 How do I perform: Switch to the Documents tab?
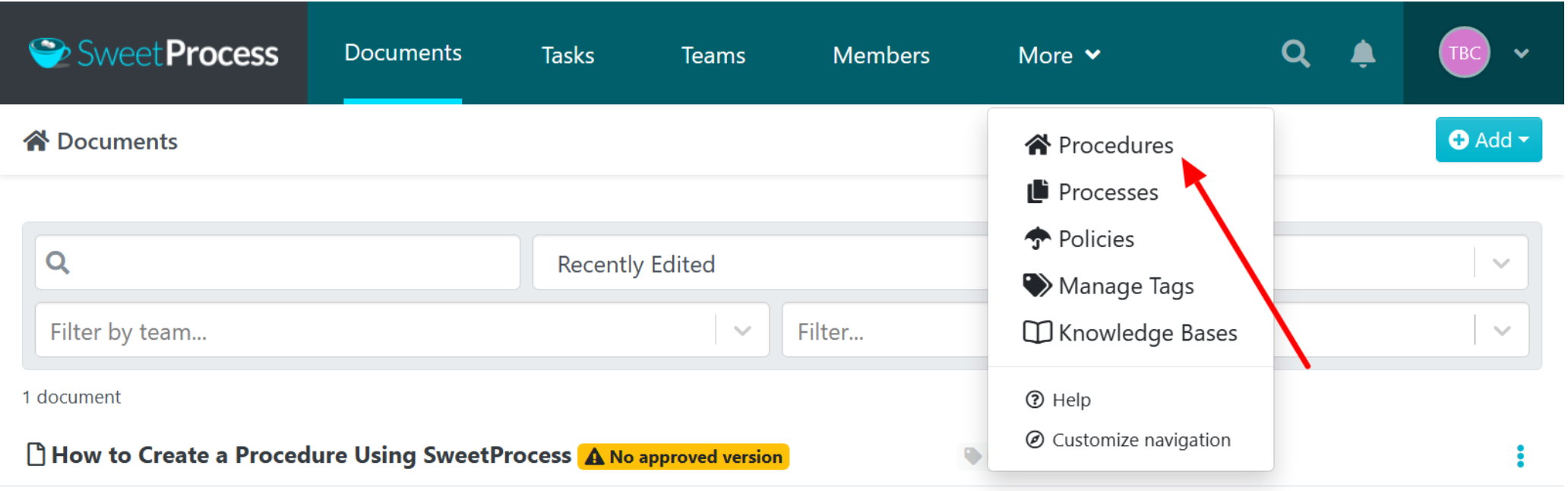coord(403,52)
